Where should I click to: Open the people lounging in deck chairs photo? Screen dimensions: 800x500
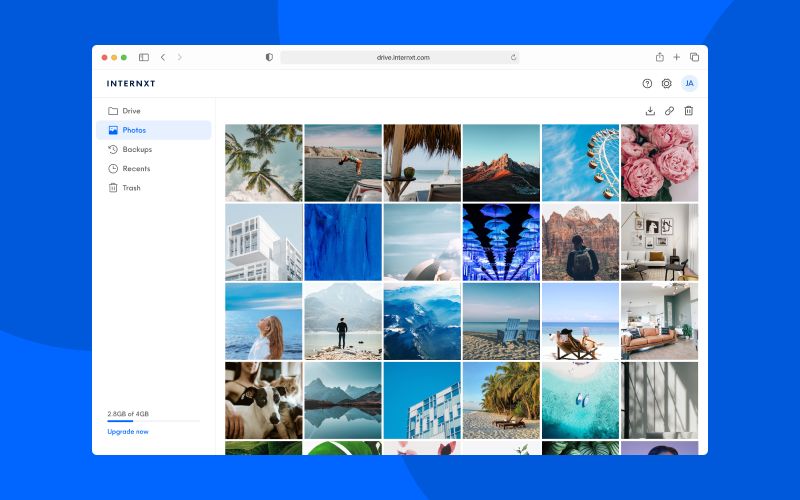click(x=580, y=321)
